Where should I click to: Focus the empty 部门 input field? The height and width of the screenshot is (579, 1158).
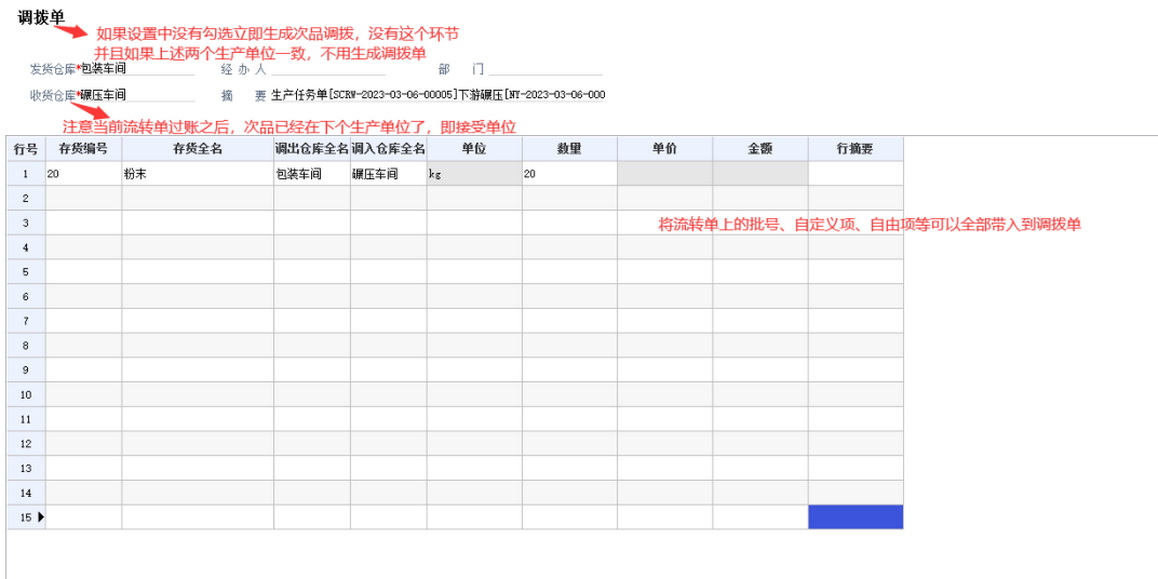tap(545, 69)
